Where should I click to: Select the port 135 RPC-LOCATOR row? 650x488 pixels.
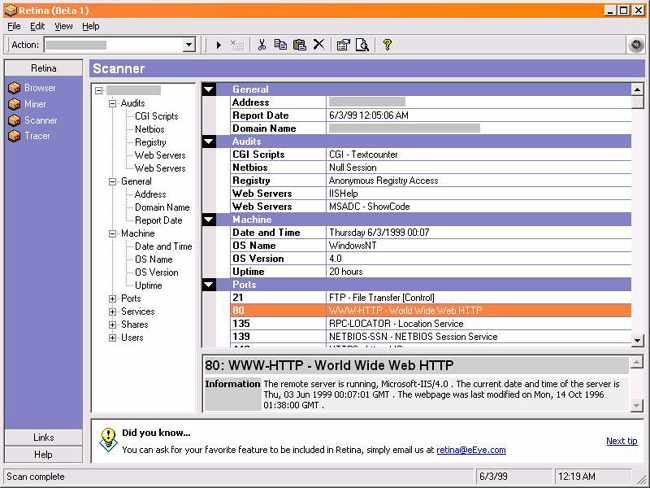(x=431, y=323)
